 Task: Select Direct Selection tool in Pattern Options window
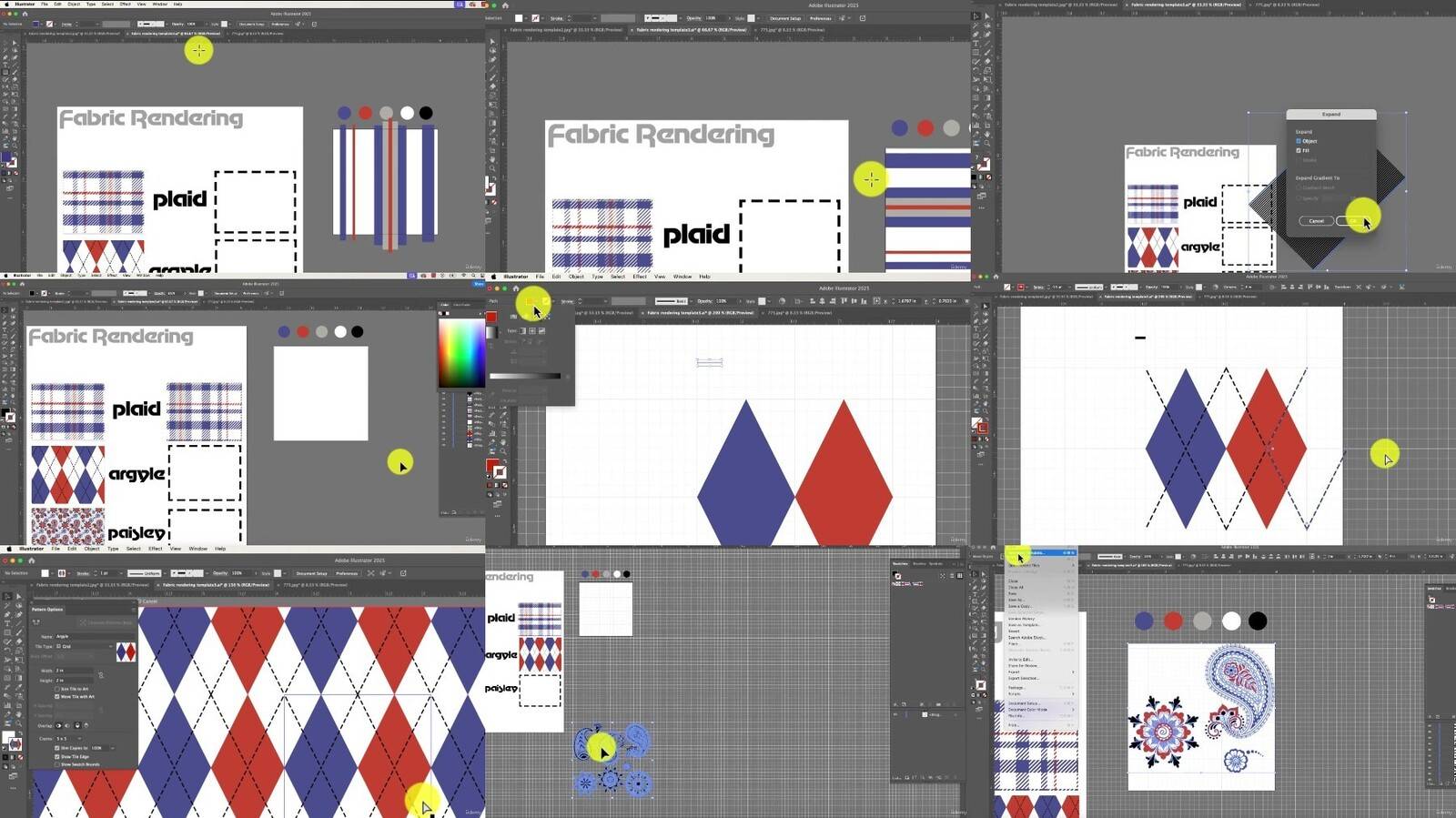[x=19, y=596]
